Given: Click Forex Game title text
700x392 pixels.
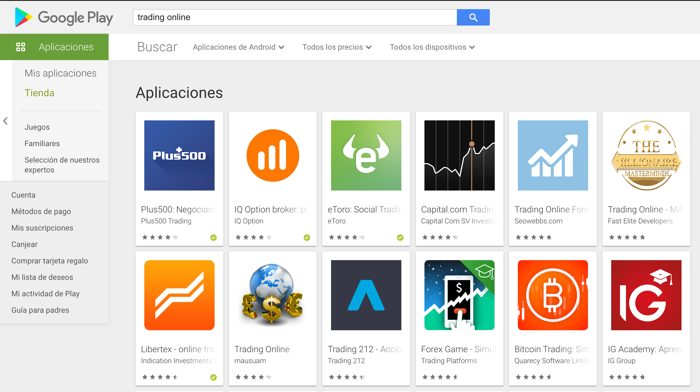Looking at the screenshot, I should tap(458, 349).
